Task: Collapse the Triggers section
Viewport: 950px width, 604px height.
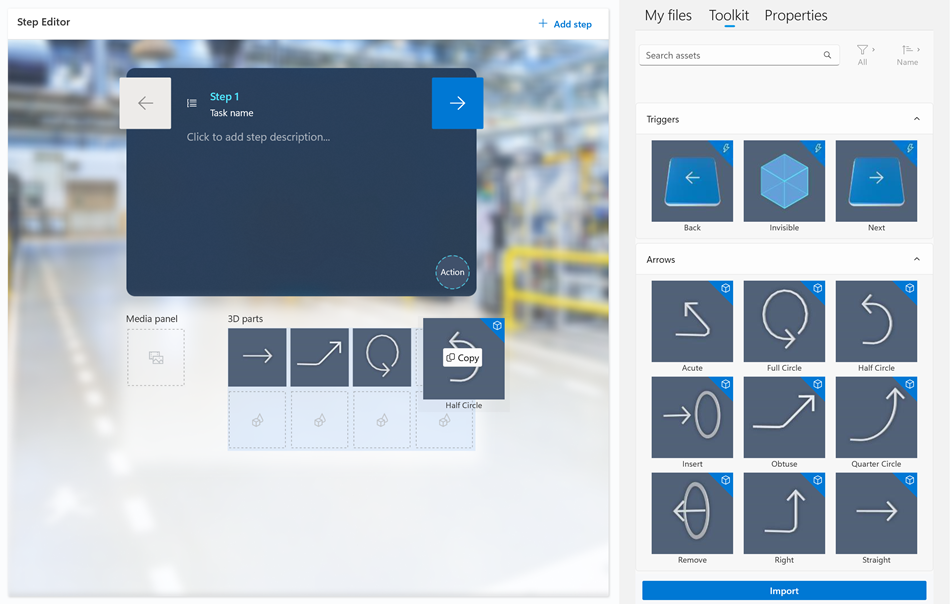Action: tap(917, 119)
